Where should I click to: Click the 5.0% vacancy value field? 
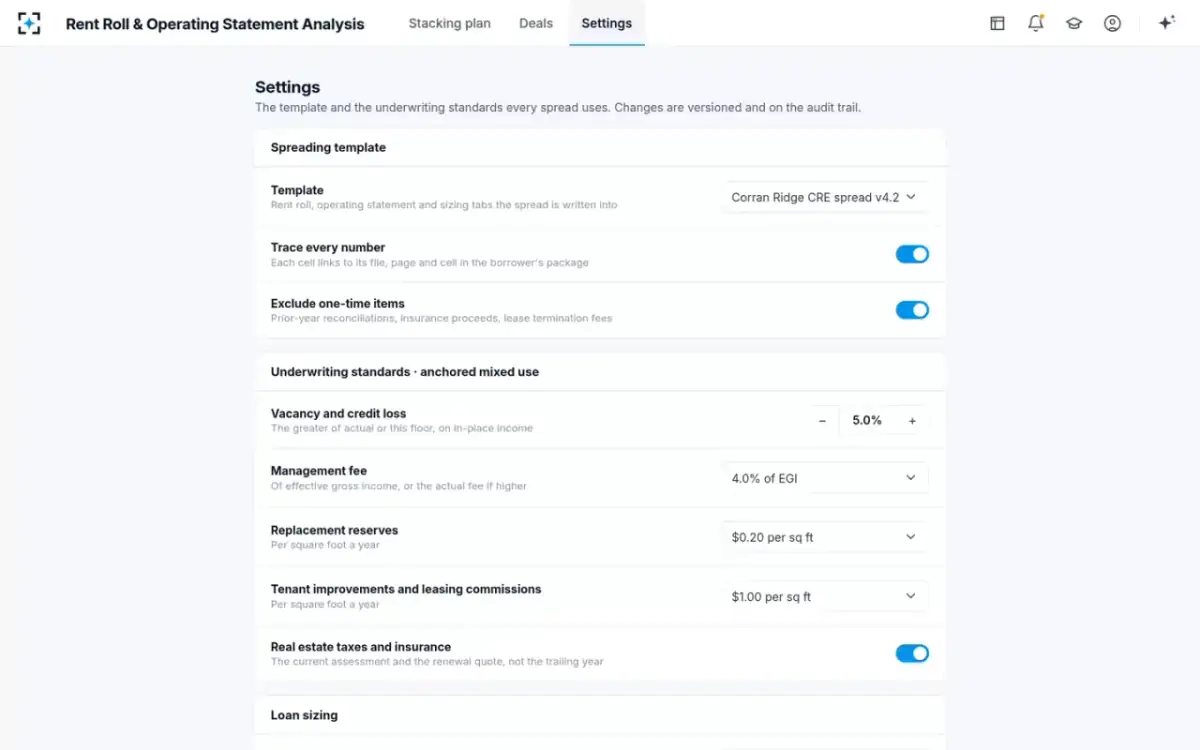click(x=867, y=421)
